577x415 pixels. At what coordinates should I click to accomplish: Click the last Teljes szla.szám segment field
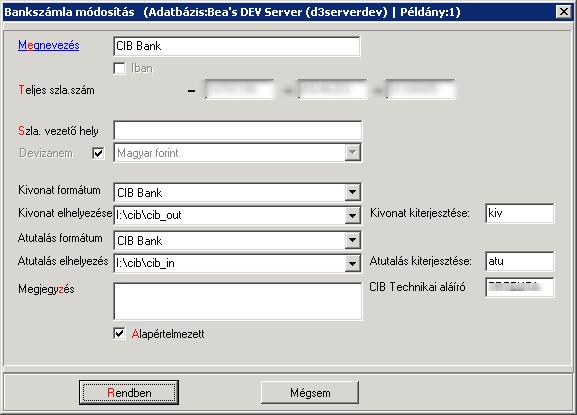421,89
